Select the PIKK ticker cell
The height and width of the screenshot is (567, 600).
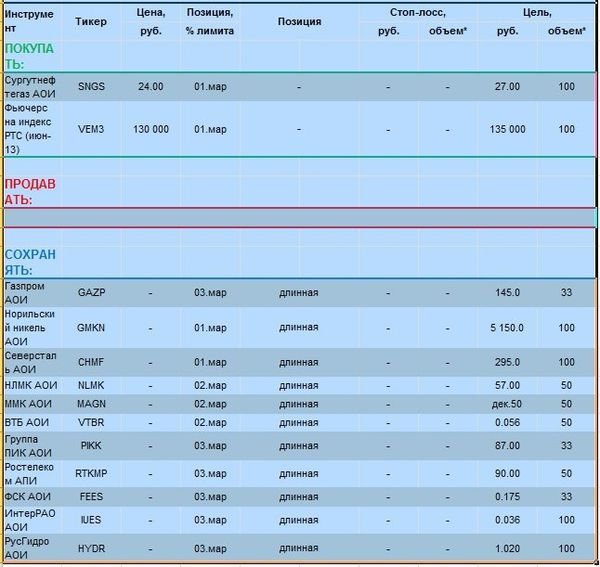pyautogui.click(x=91, y=446)
